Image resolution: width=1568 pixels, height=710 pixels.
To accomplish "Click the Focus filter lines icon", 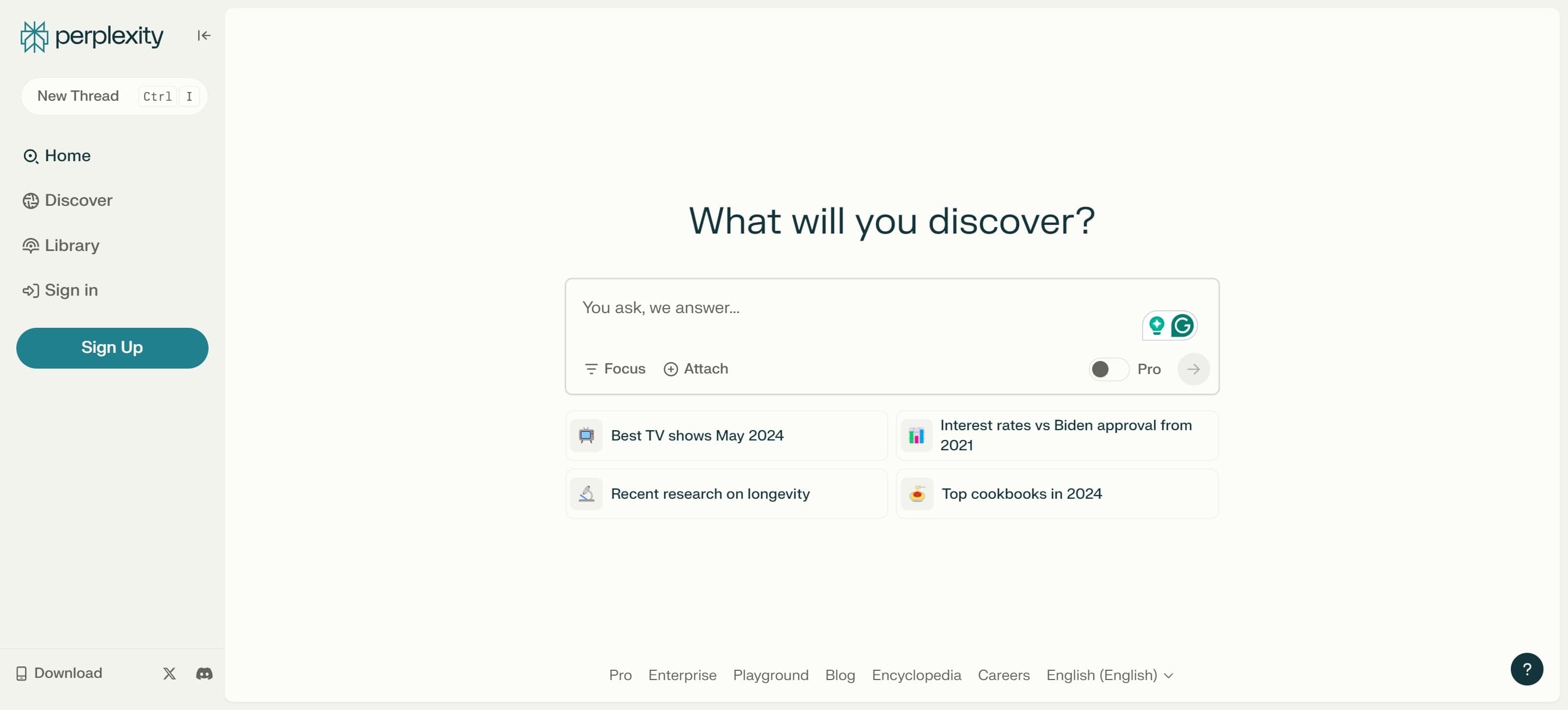I will click(590, 369).
